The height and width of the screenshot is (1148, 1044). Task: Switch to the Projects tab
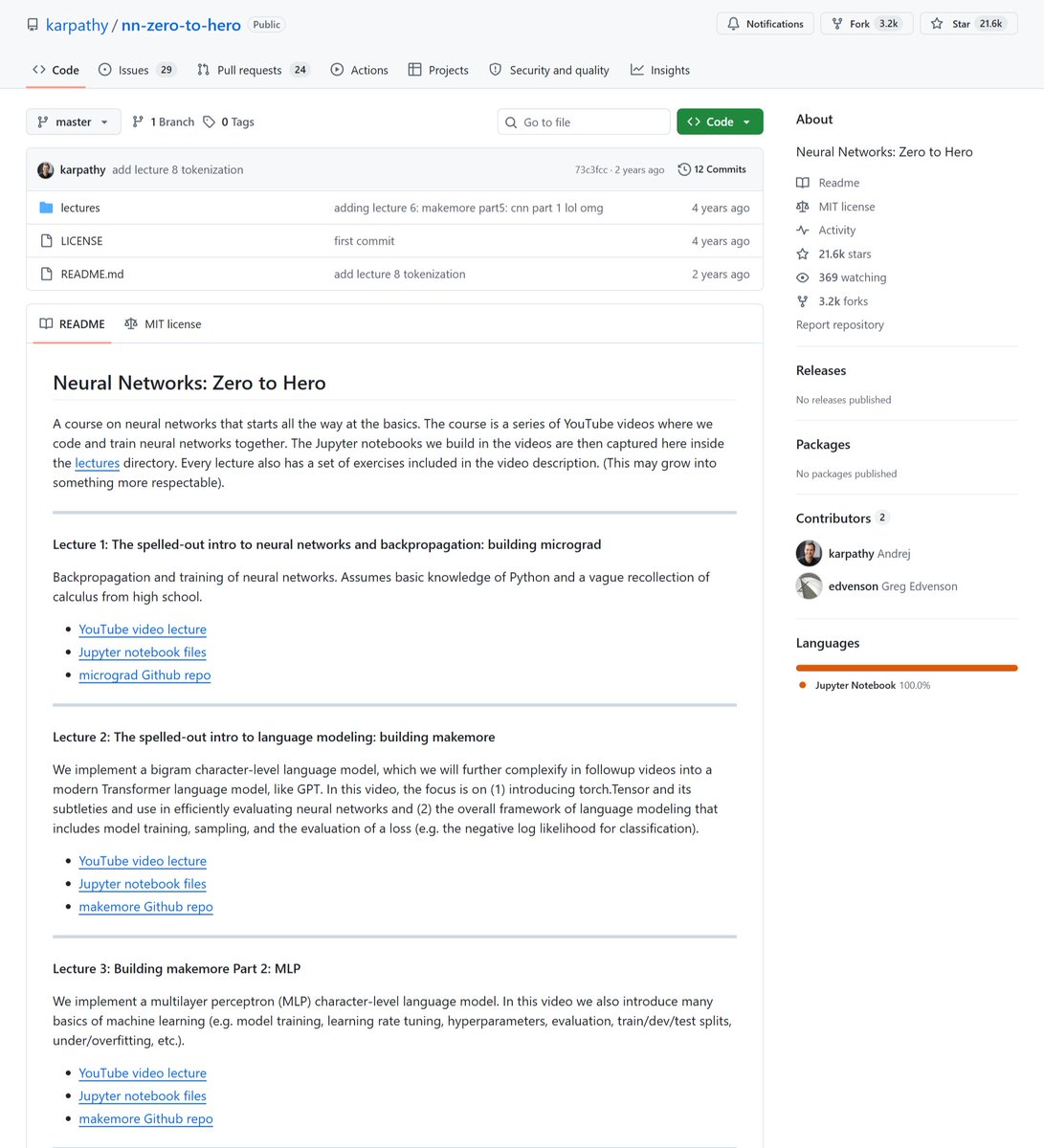pos(438,70)
